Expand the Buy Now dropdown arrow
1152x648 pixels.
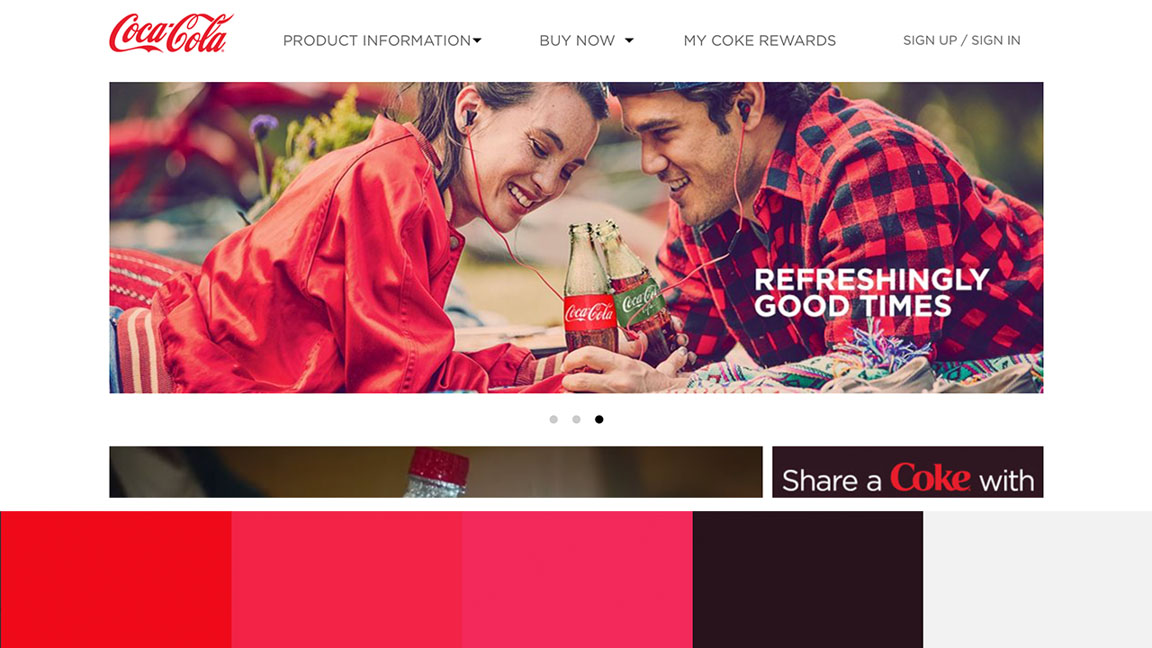(x=629, y=40)
